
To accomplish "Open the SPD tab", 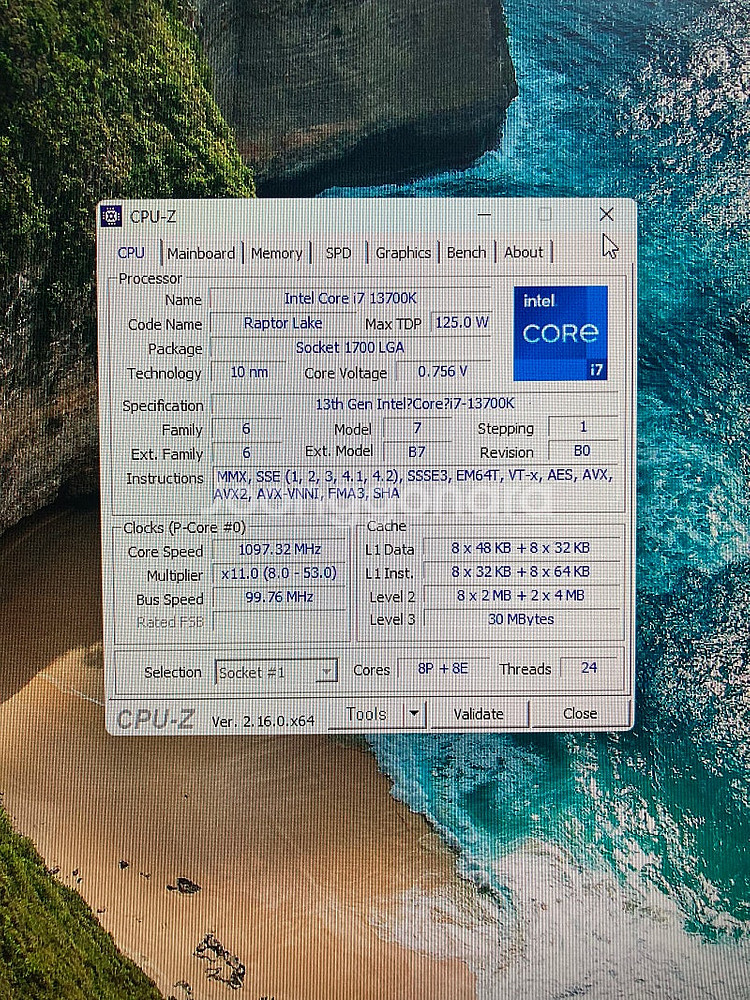I will (x=338, y=253).
